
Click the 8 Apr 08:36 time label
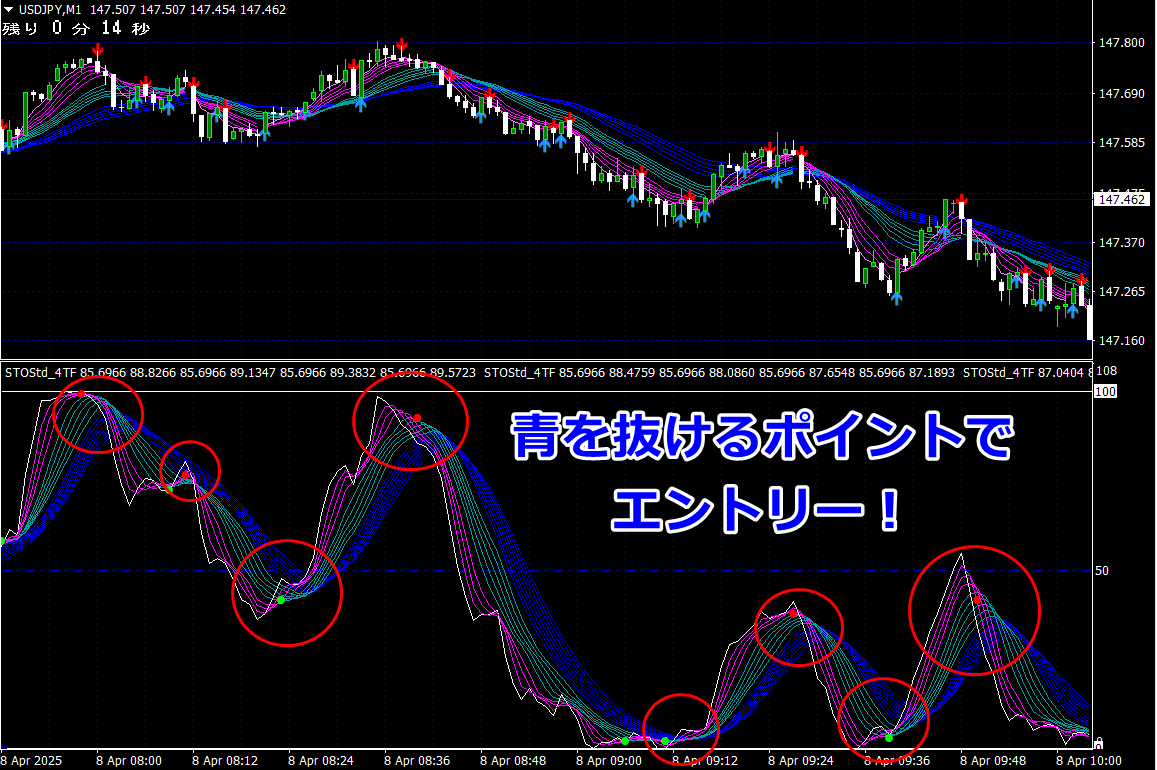tap(417, 760)
